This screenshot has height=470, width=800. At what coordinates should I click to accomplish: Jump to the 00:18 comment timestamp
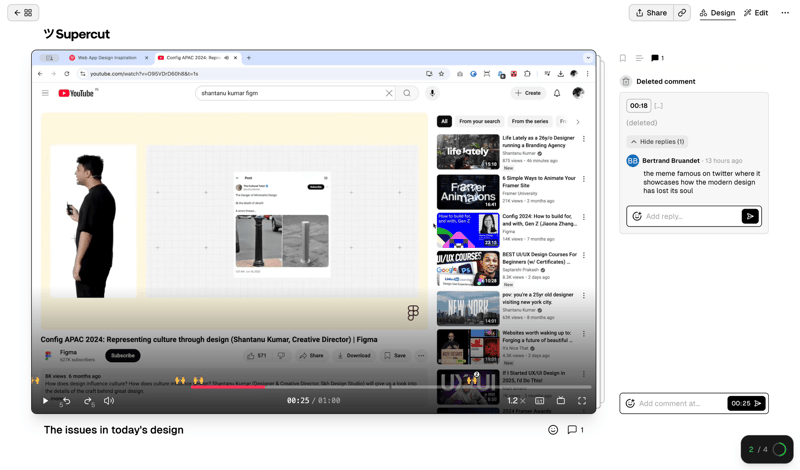[638, 106]
